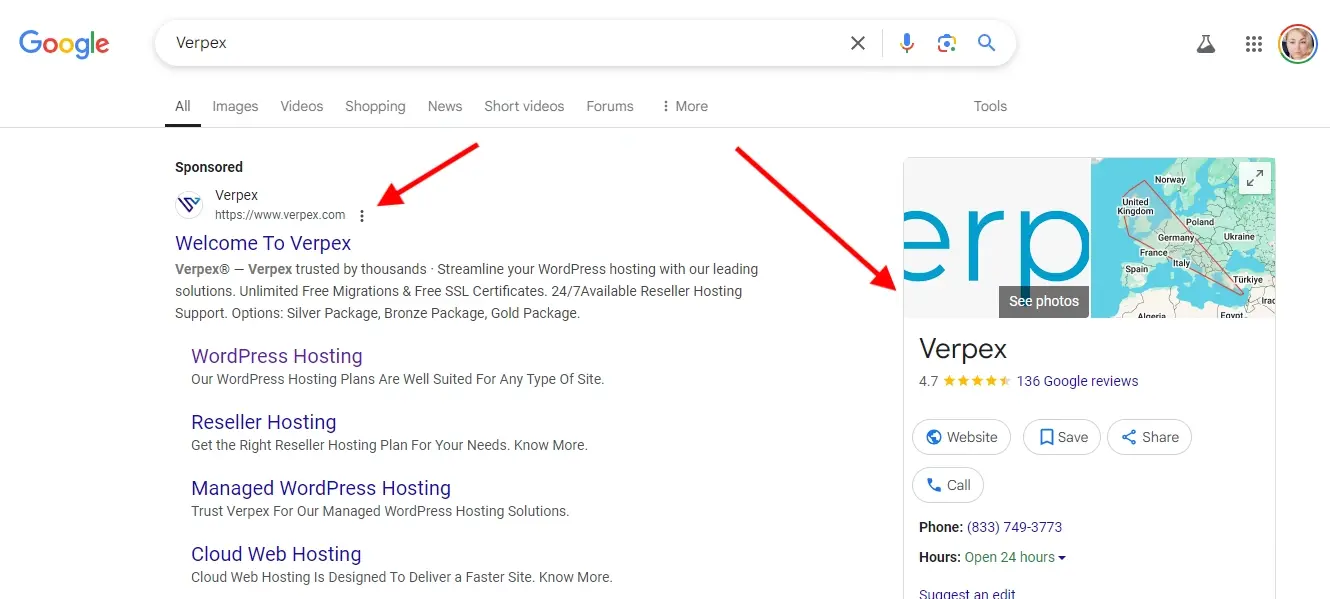Click the Call button
The height and width of the screenshot is (599, 1330).
tap(948, 485)
